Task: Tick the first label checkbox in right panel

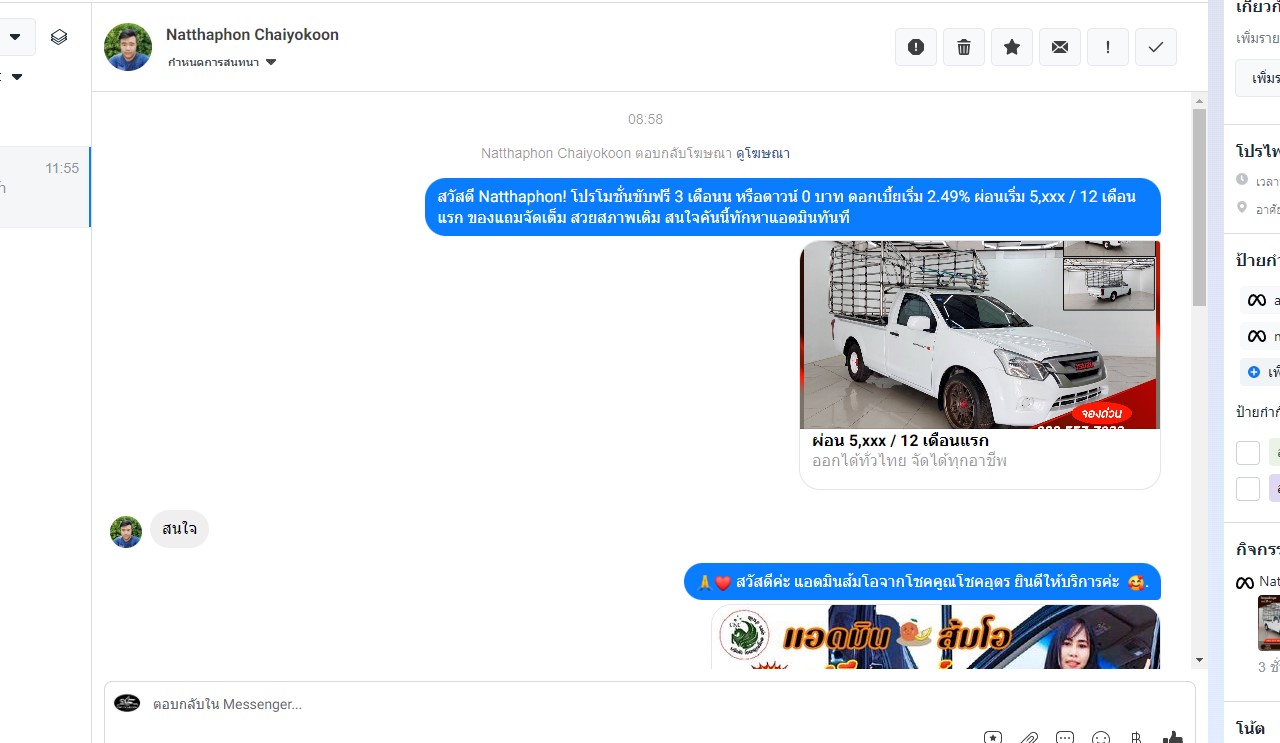Action: point(1248,453)
